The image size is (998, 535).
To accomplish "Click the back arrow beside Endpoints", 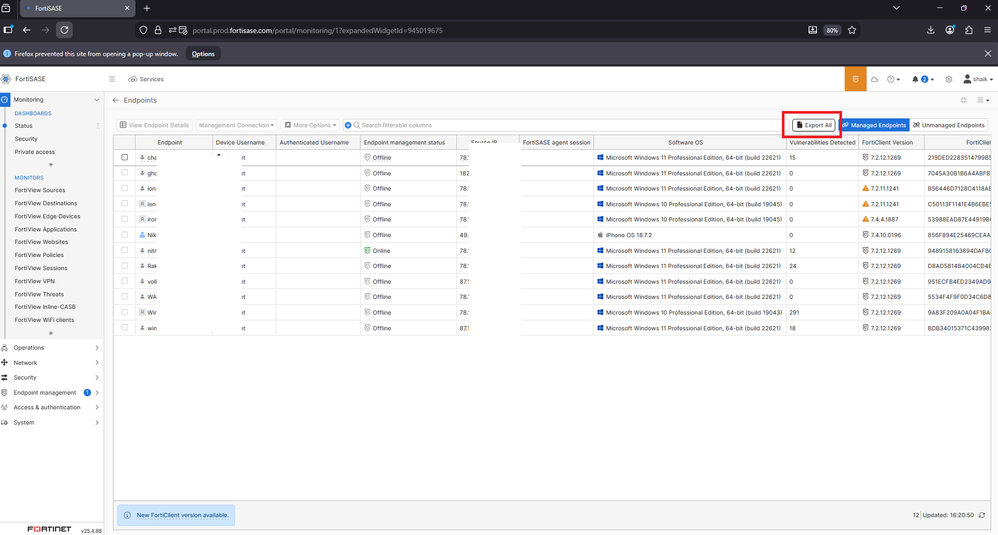I will [x=115, y=100].
